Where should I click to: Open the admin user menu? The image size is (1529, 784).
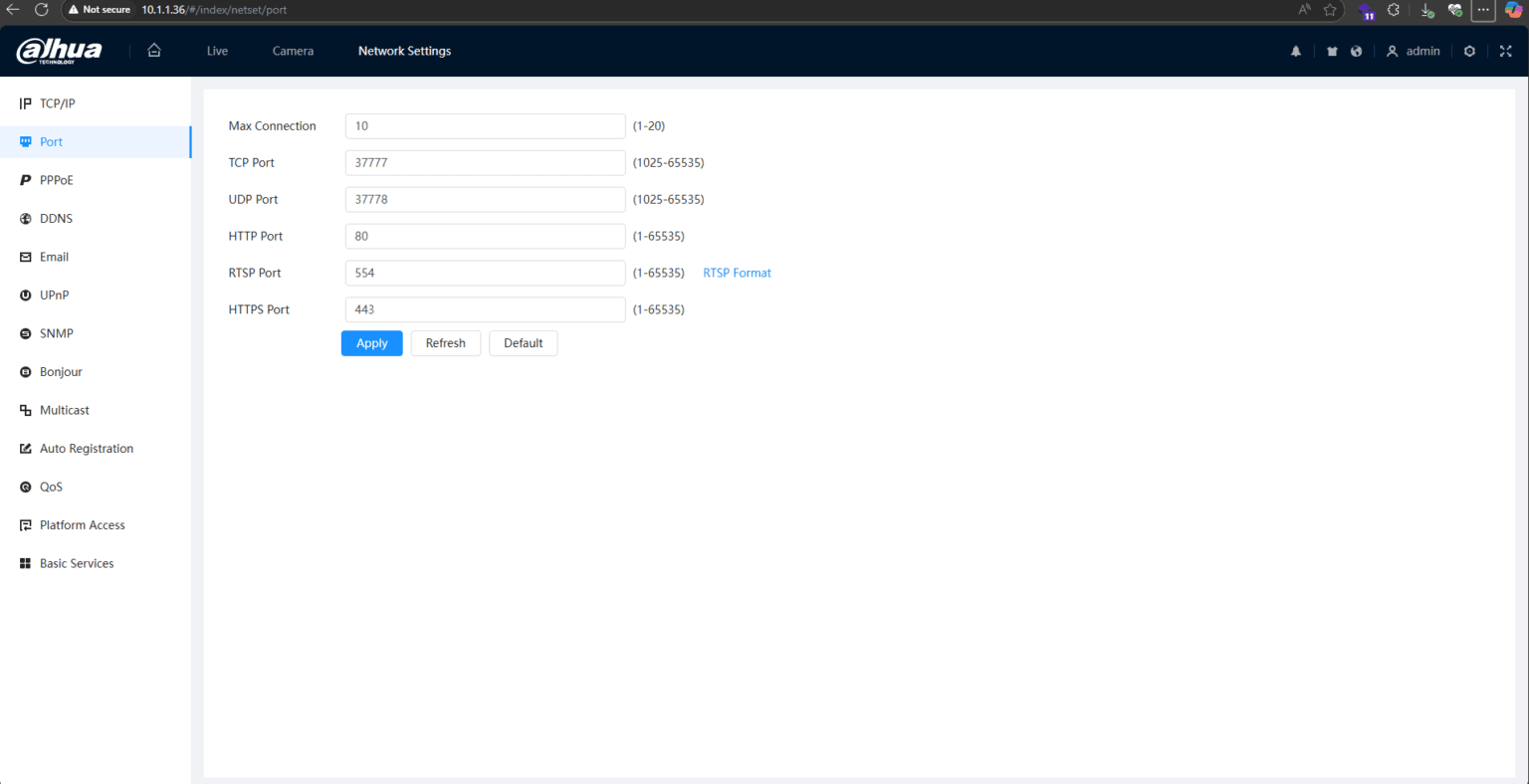point(1414,52)
